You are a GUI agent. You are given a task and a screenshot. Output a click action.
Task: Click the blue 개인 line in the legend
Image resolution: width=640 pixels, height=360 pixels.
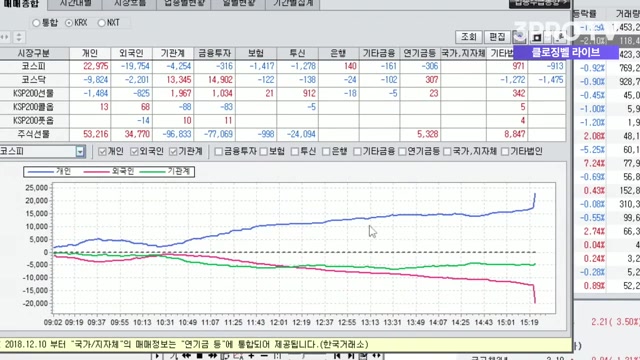coord(40,171)
